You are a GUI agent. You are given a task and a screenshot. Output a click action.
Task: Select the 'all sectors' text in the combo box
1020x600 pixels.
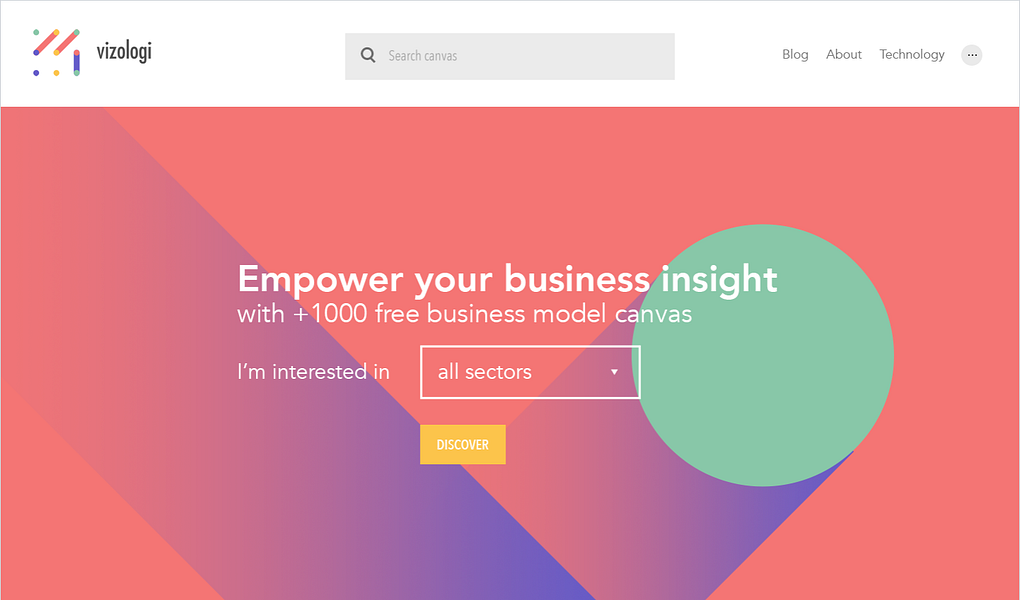[485, 372]
